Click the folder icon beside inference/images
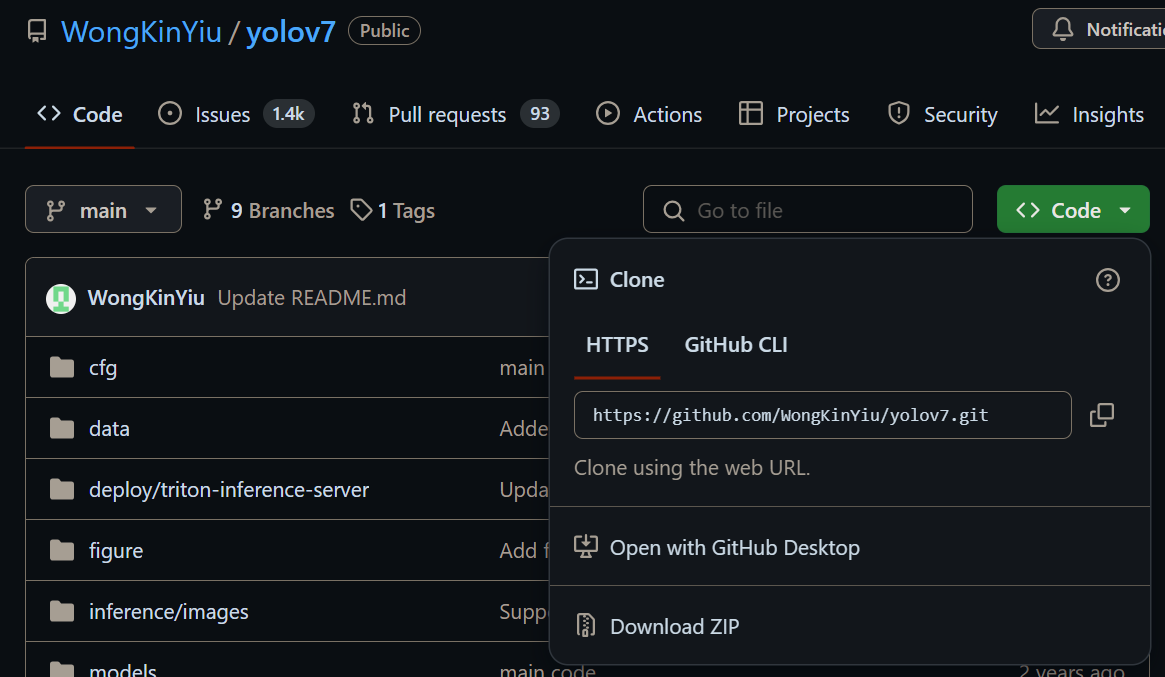 (x=62, y=611)
